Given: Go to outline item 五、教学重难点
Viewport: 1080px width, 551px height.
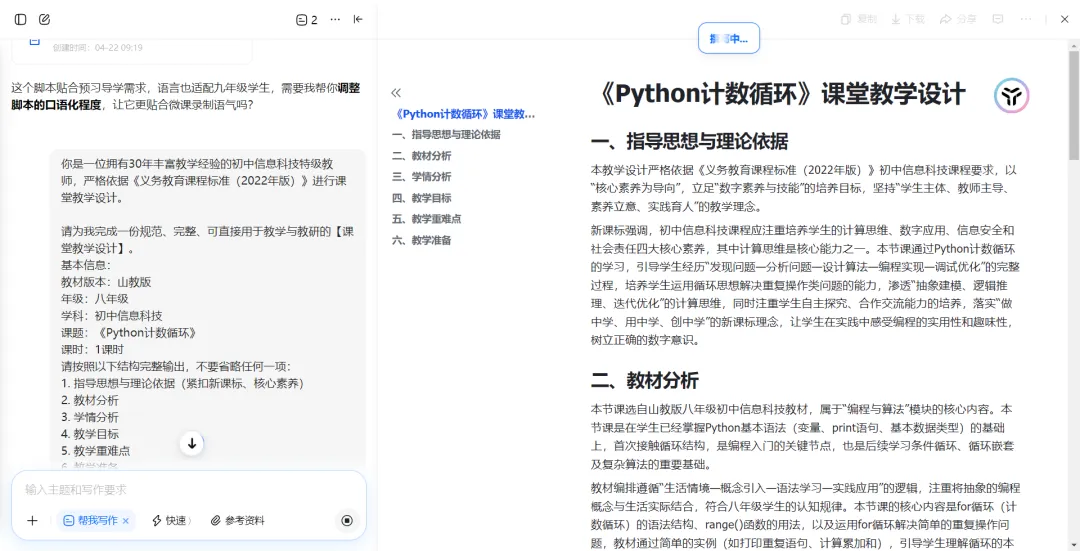Looking at the screenshot, I should tap(426, 218).
